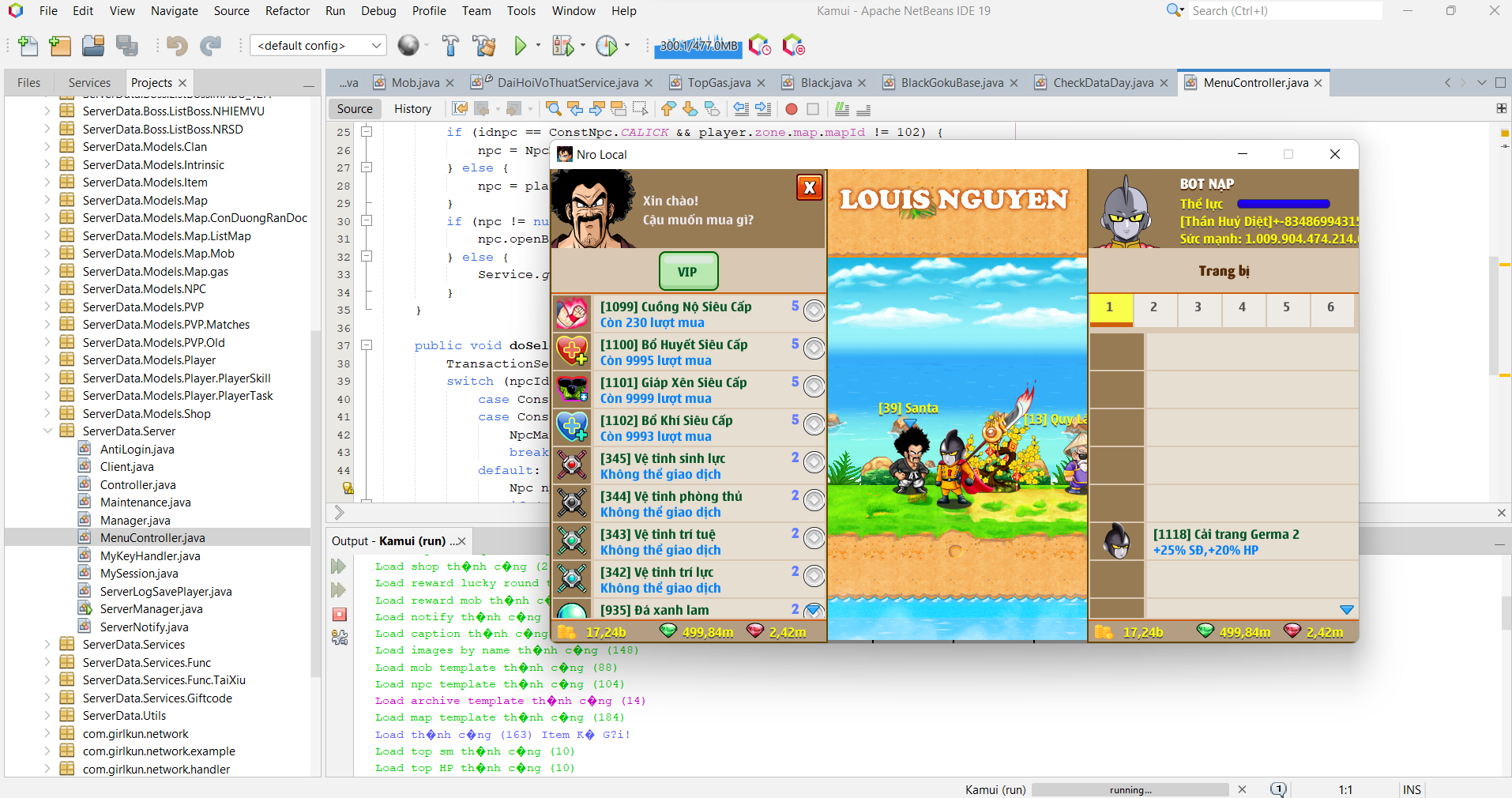Open Controller.java in the project tree
Viewport: 1512px width, 798px height.
[137, 485]
